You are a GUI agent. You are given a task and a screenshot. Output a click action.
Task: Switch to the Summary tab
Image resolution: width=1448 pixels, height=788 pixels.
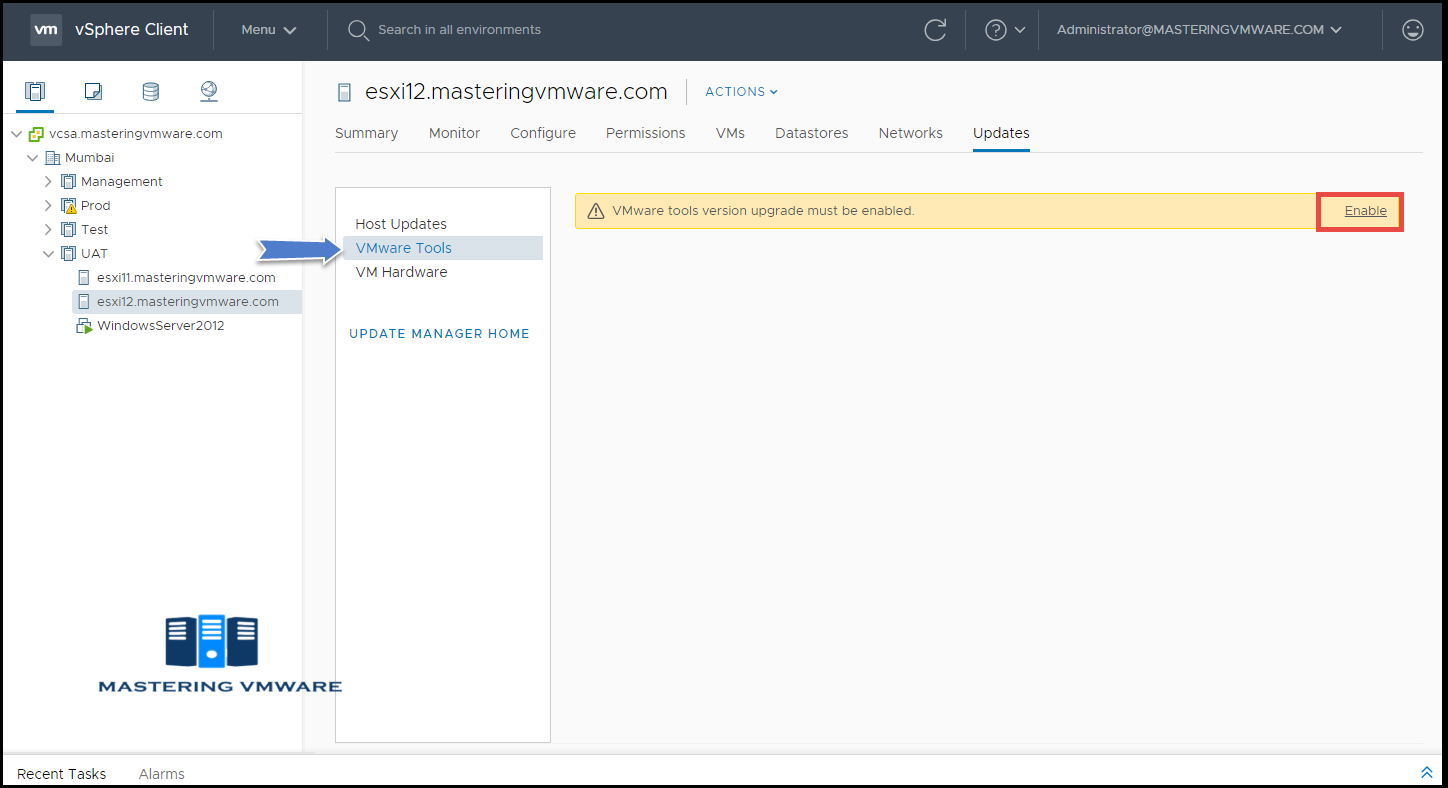coord(366,133)
